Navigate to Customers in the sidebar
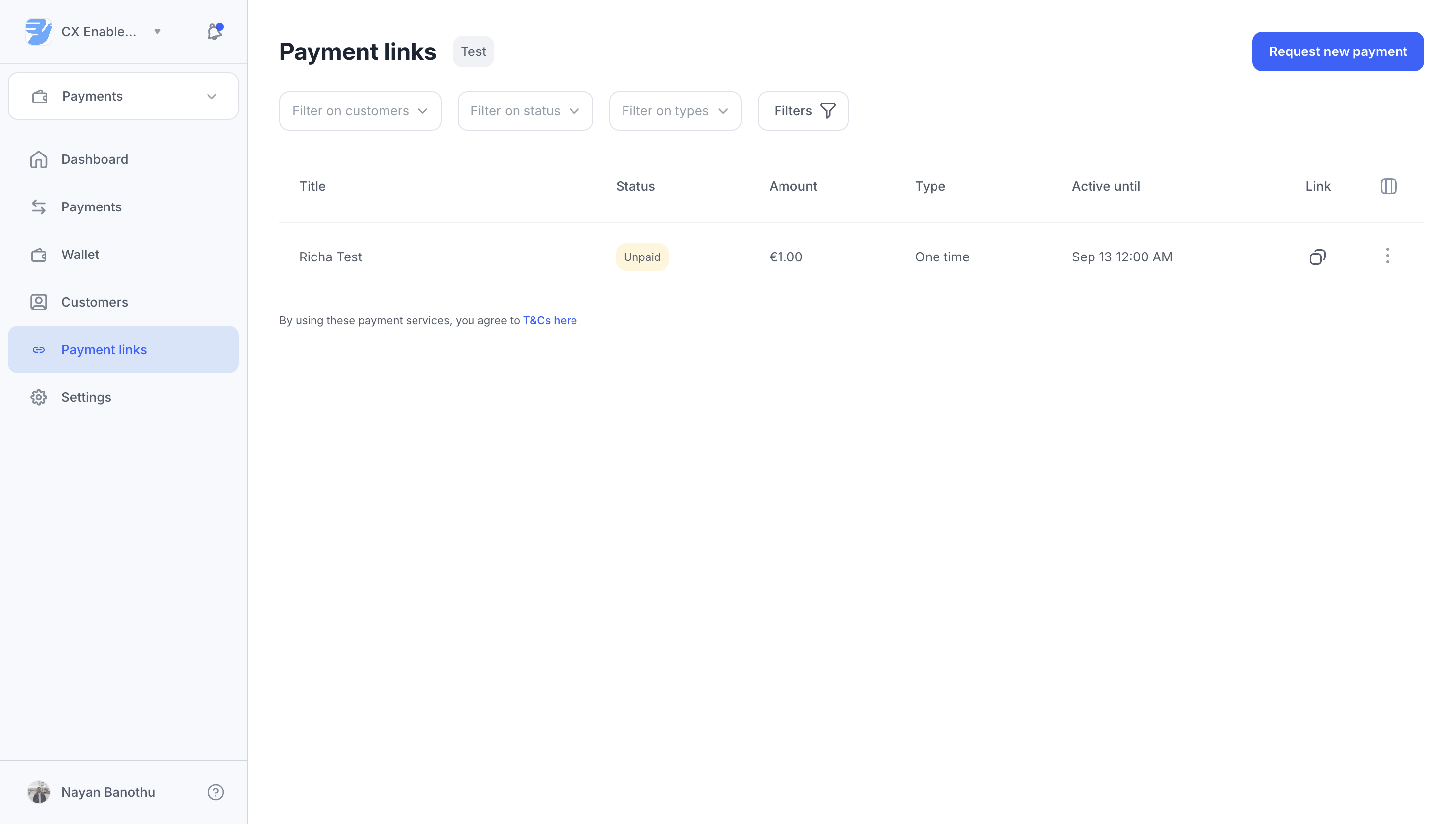1456x824 pixels. [95, 302]
